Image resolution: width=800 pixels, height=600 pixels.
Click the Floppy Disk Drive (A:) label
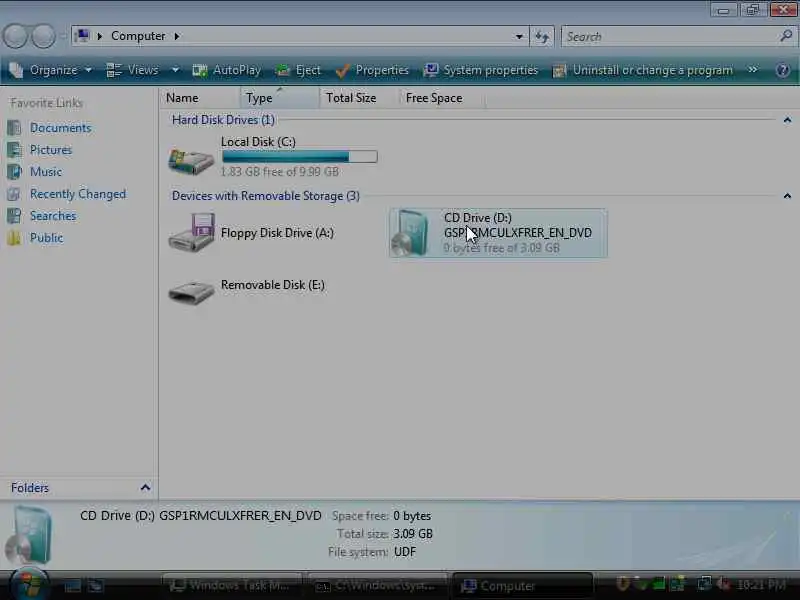pyautogui.click(x=277, y=233)
